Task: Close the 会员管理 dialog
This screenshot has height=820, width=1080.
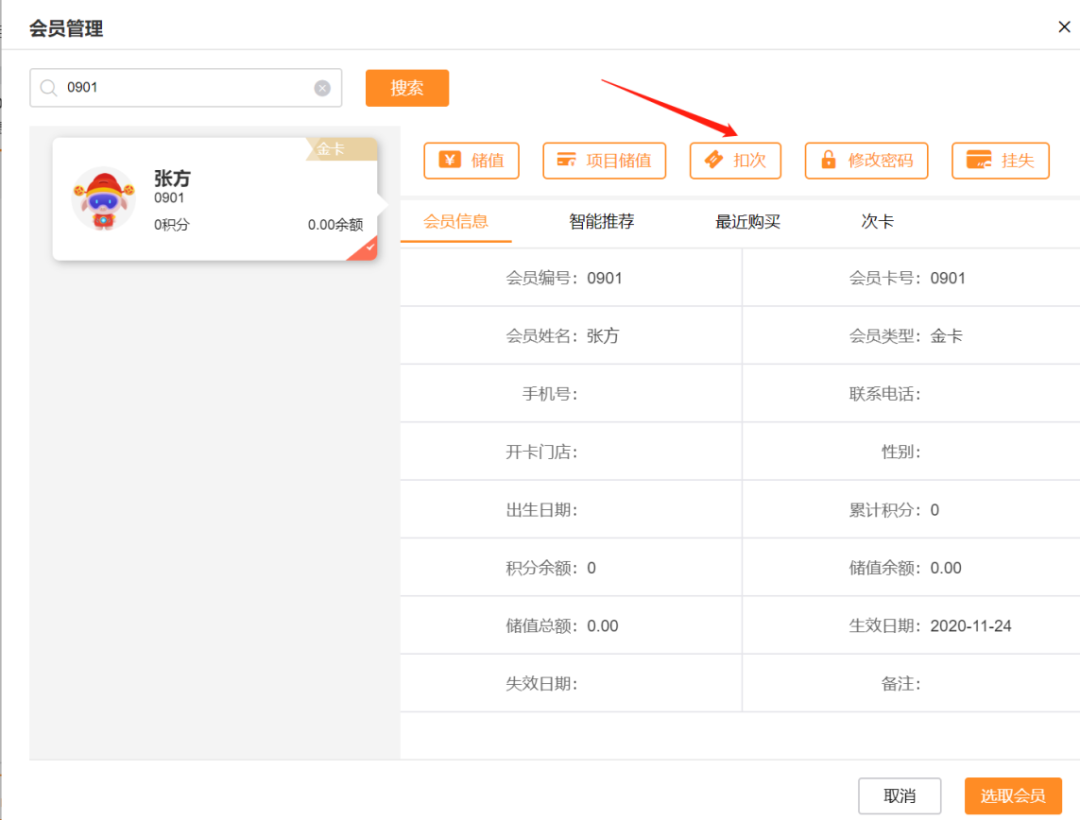Action: pos(1064,27)
